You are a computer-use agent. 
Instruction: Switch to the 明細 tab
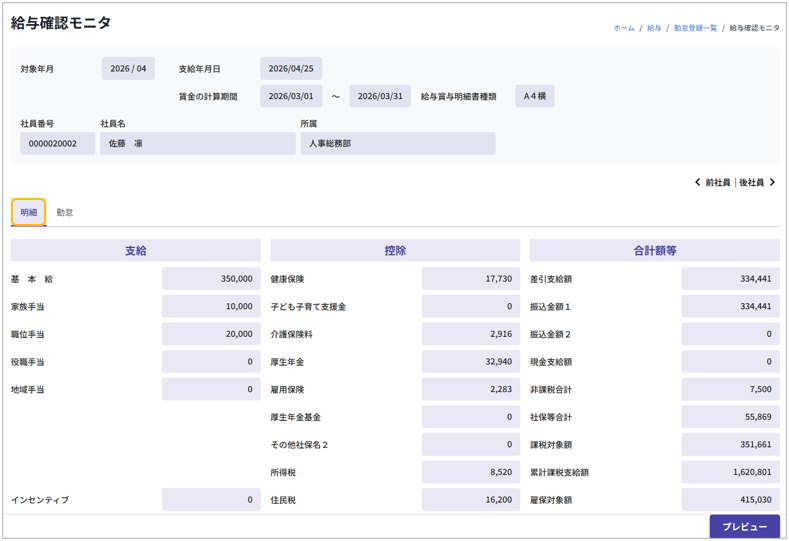click(x=29, y=212)
